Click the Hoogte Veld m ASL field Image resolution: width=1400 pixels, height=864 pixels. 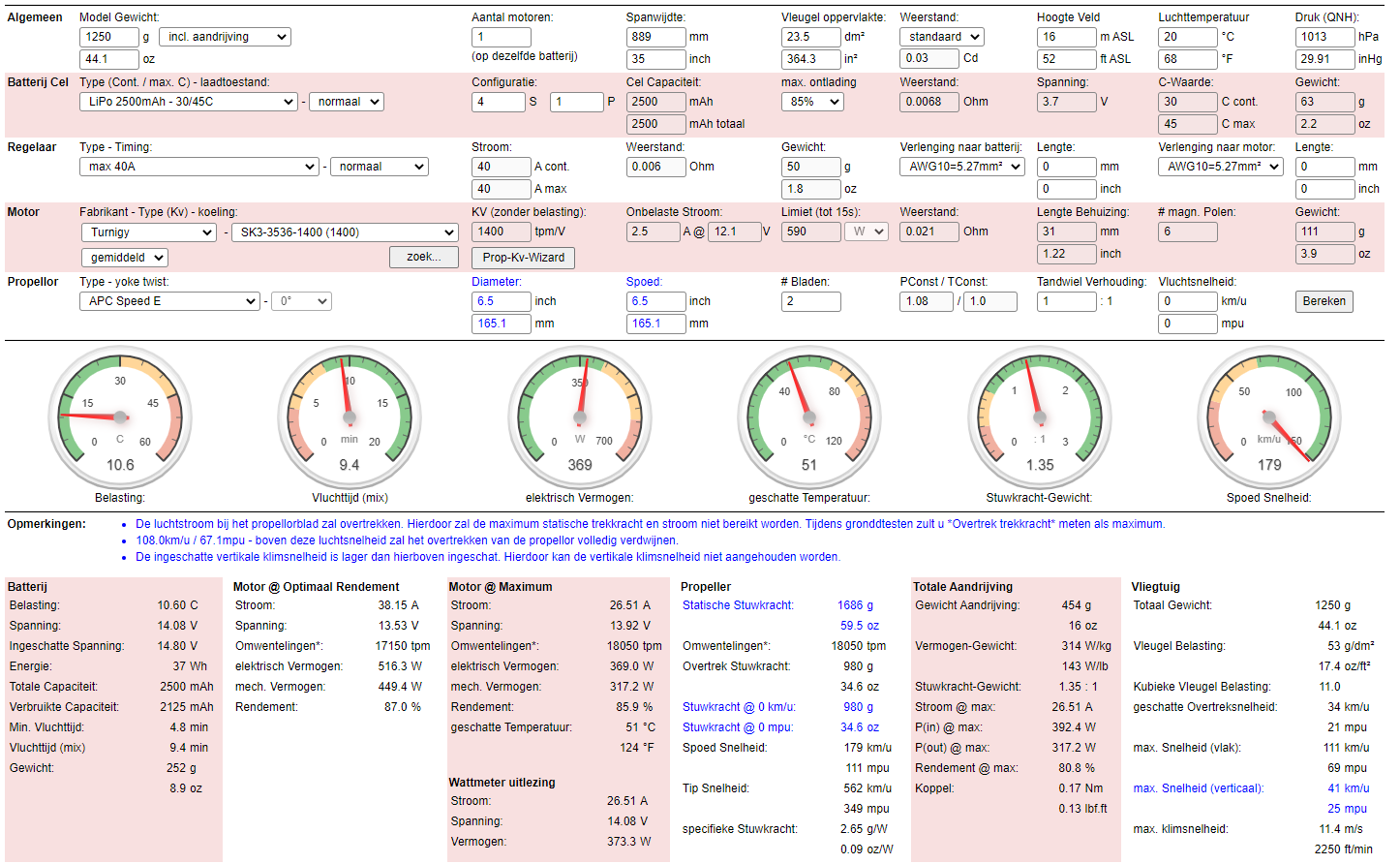click(x=1066, y=37)
